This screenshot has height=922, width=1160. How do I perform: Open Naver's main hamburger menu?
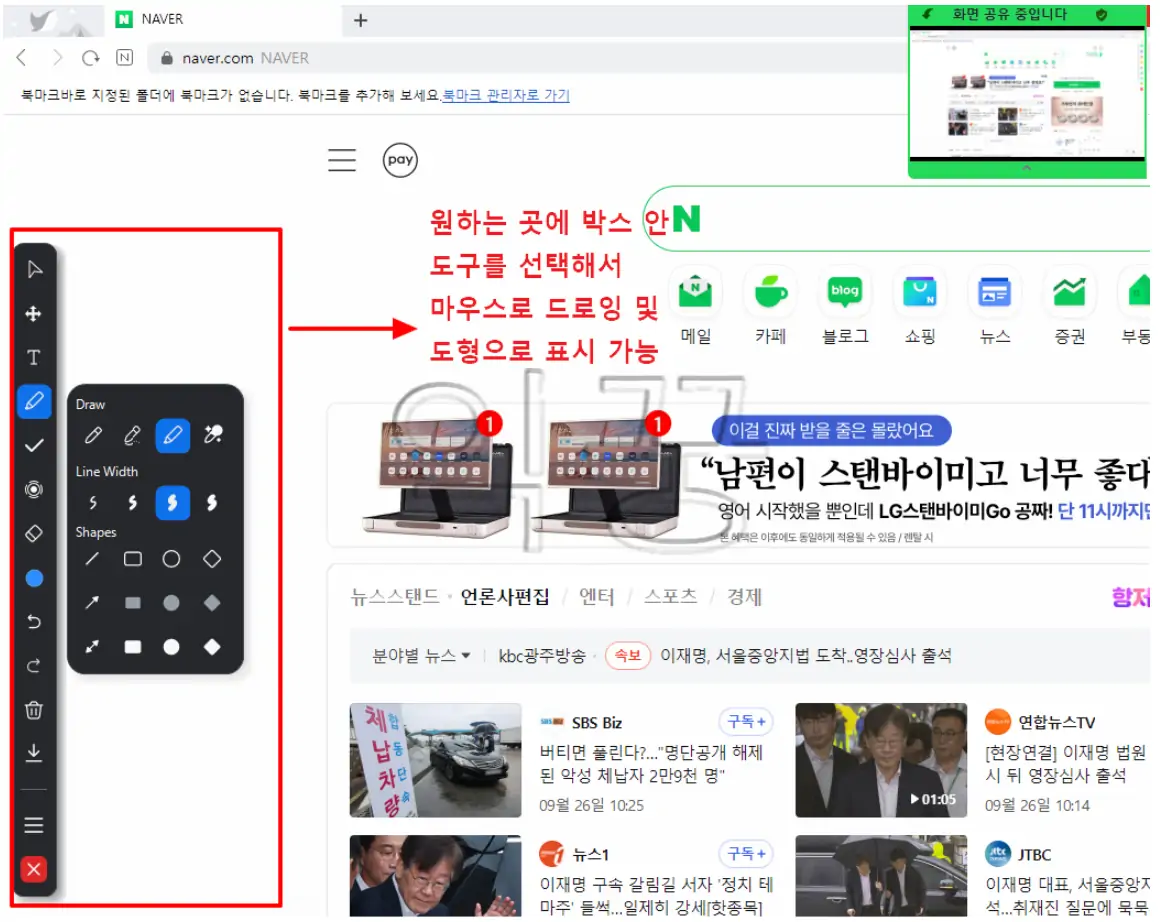pyautogui.click(x=341, y=160)
